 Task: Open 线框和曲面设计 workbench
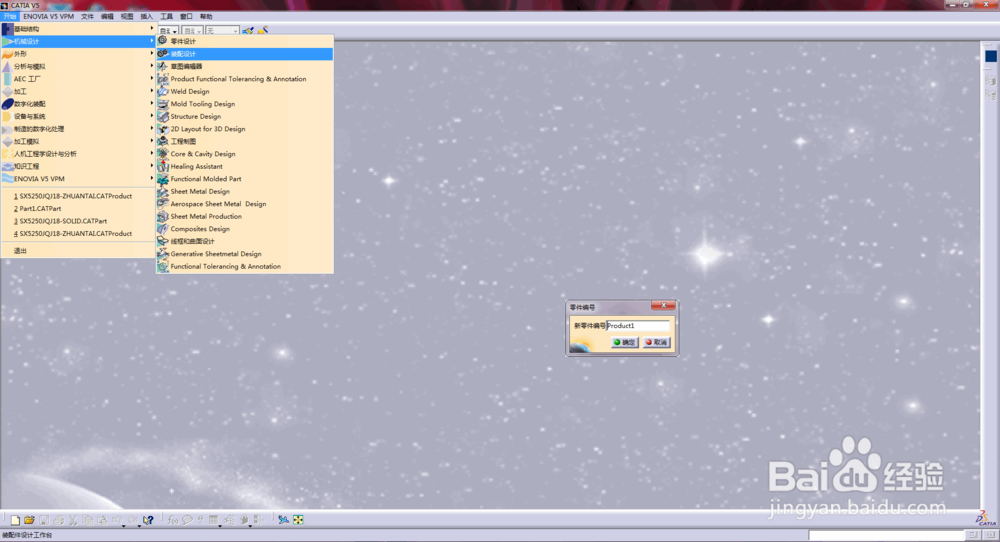pyautogui.click(x=245, y=241)
